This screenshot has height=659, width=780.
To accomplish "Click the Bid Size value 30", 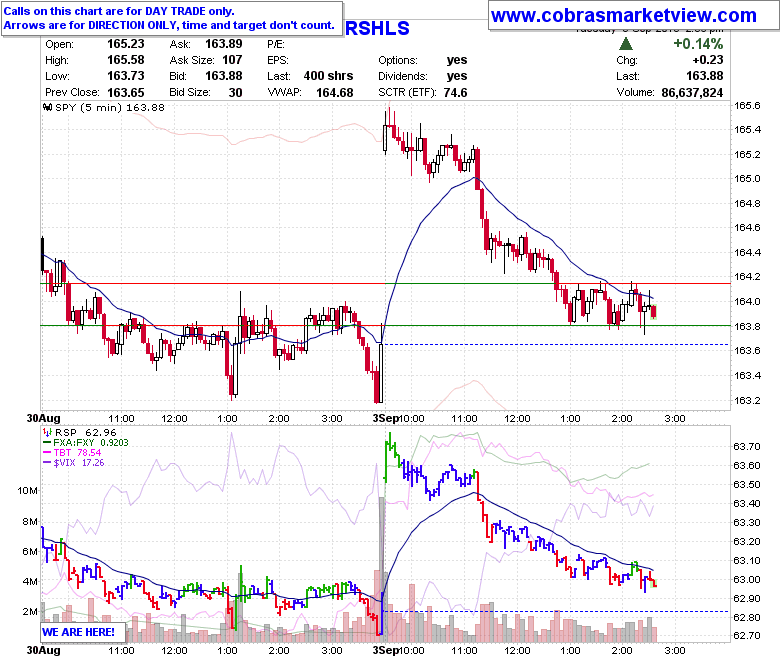I will (235, 93).
